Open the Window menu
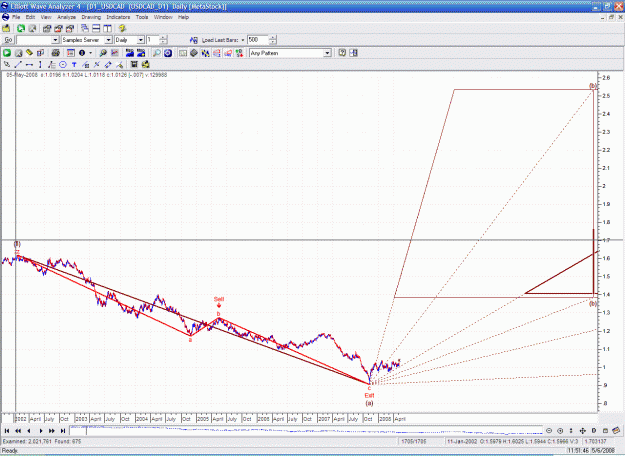This screenshot has height=456, width=625. [163, 17]
